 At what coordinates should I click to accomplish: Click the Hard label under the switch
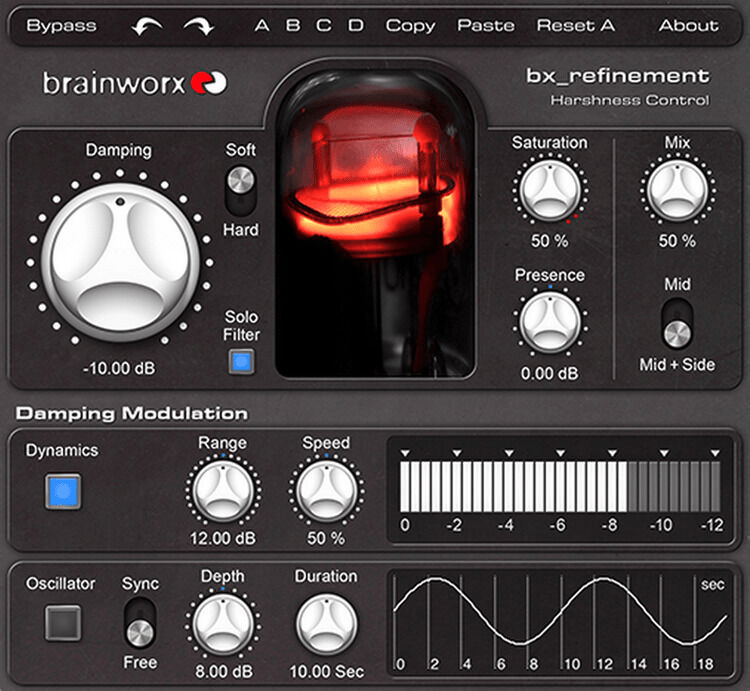[241, 230]
